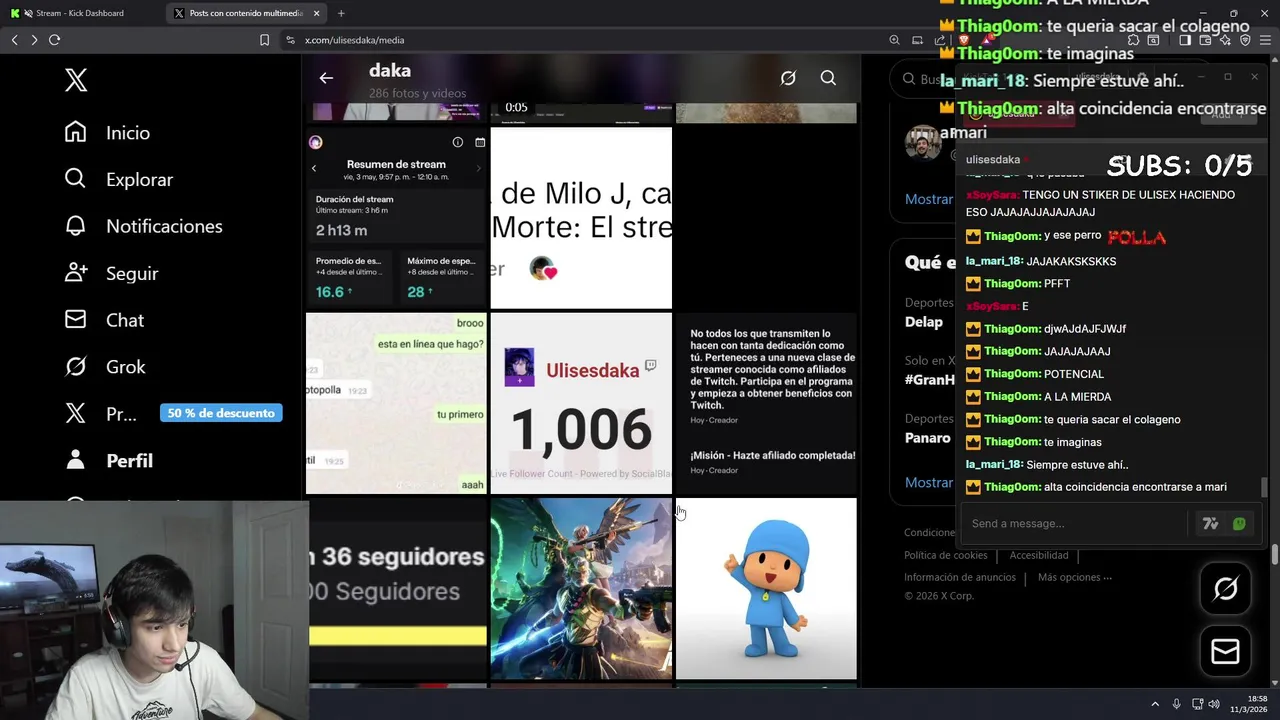
Task: Navigate browser forward
Action: [34, 40]
